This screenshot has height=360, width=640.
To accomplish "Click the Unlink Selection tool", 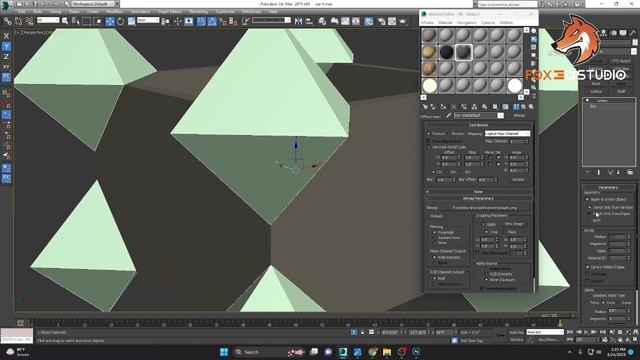I will click(x=18, y=21).
